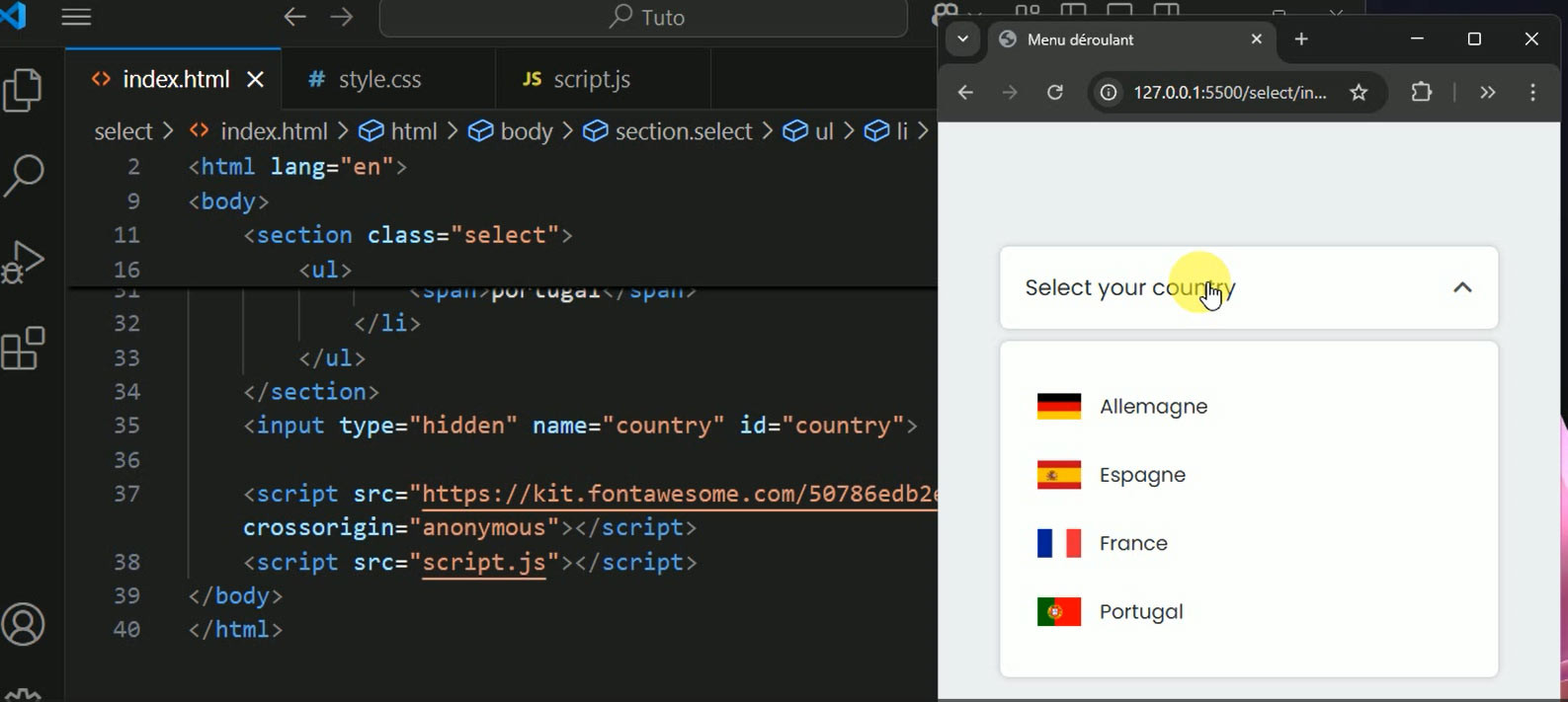Choose Espagne from the country list
Screen dimensions: 1568x702
tap(1249, 475)
